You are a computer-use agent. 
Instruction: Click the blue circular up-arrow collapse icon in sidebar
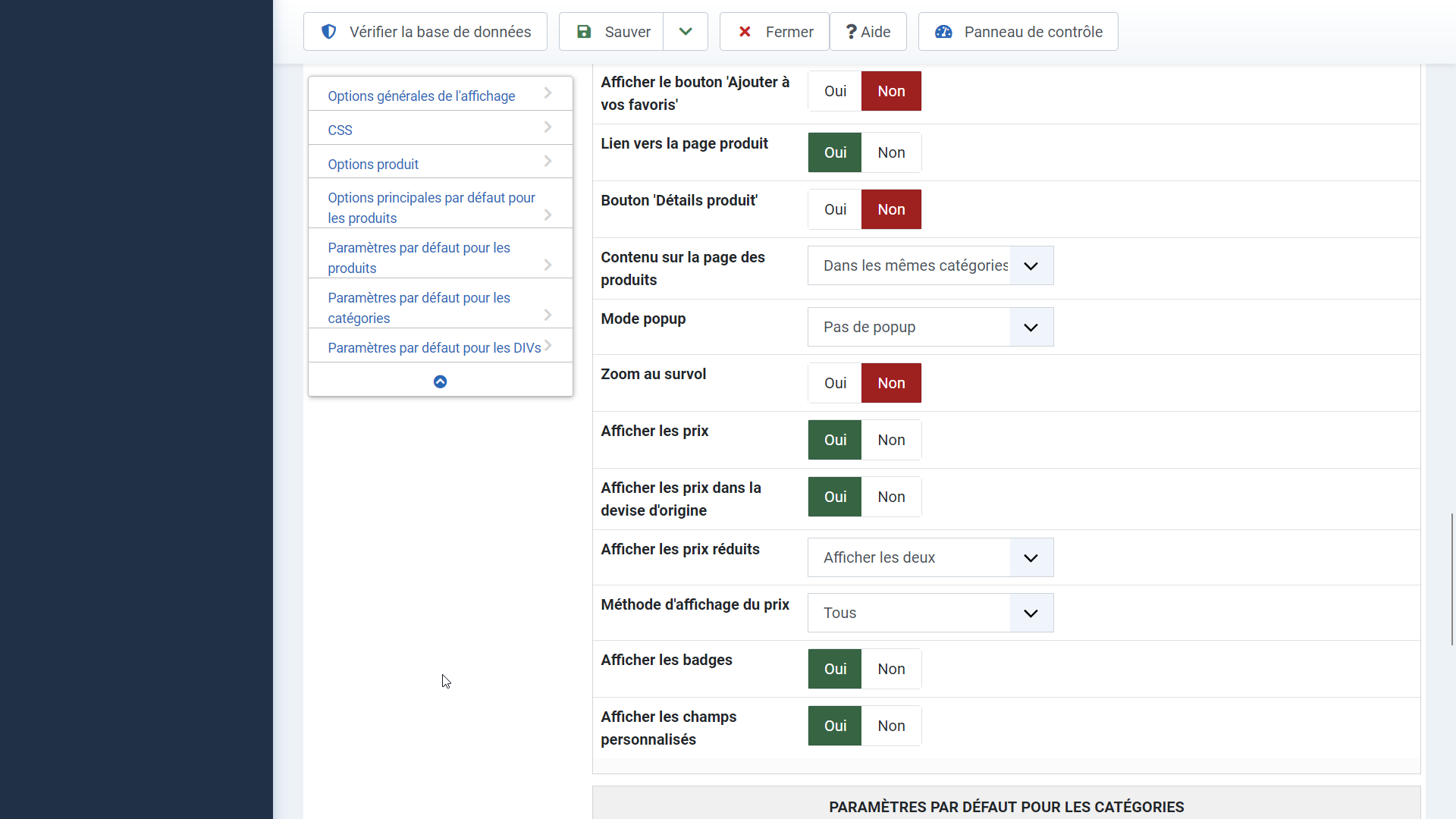coord(440,381)
